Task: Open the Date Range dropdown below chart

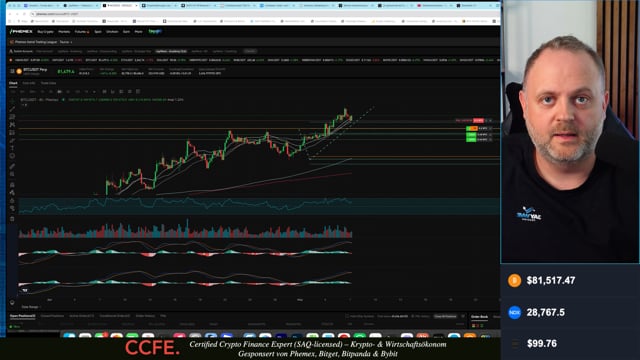Action: 30,307
